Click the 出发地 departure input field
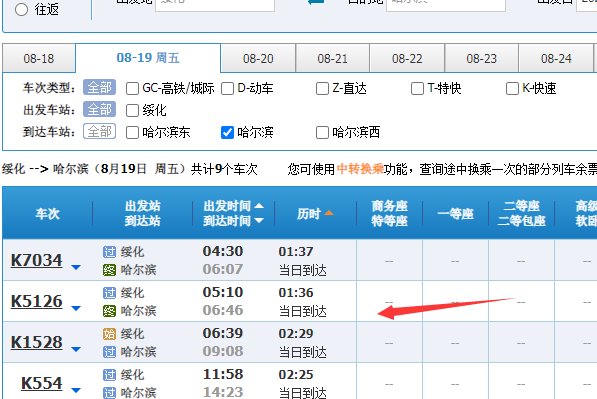This screenshot has width=597, height=399. 215,5
